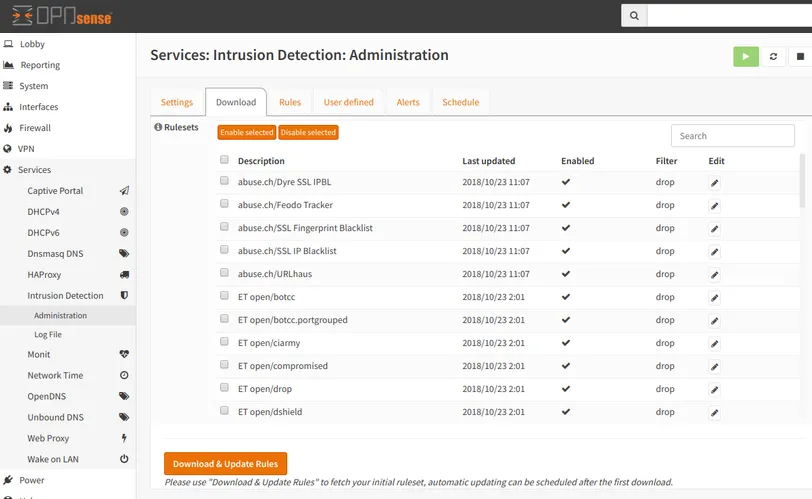Open the Schedule tab
This screenshot has height=499, width=812.
[460, 102]
